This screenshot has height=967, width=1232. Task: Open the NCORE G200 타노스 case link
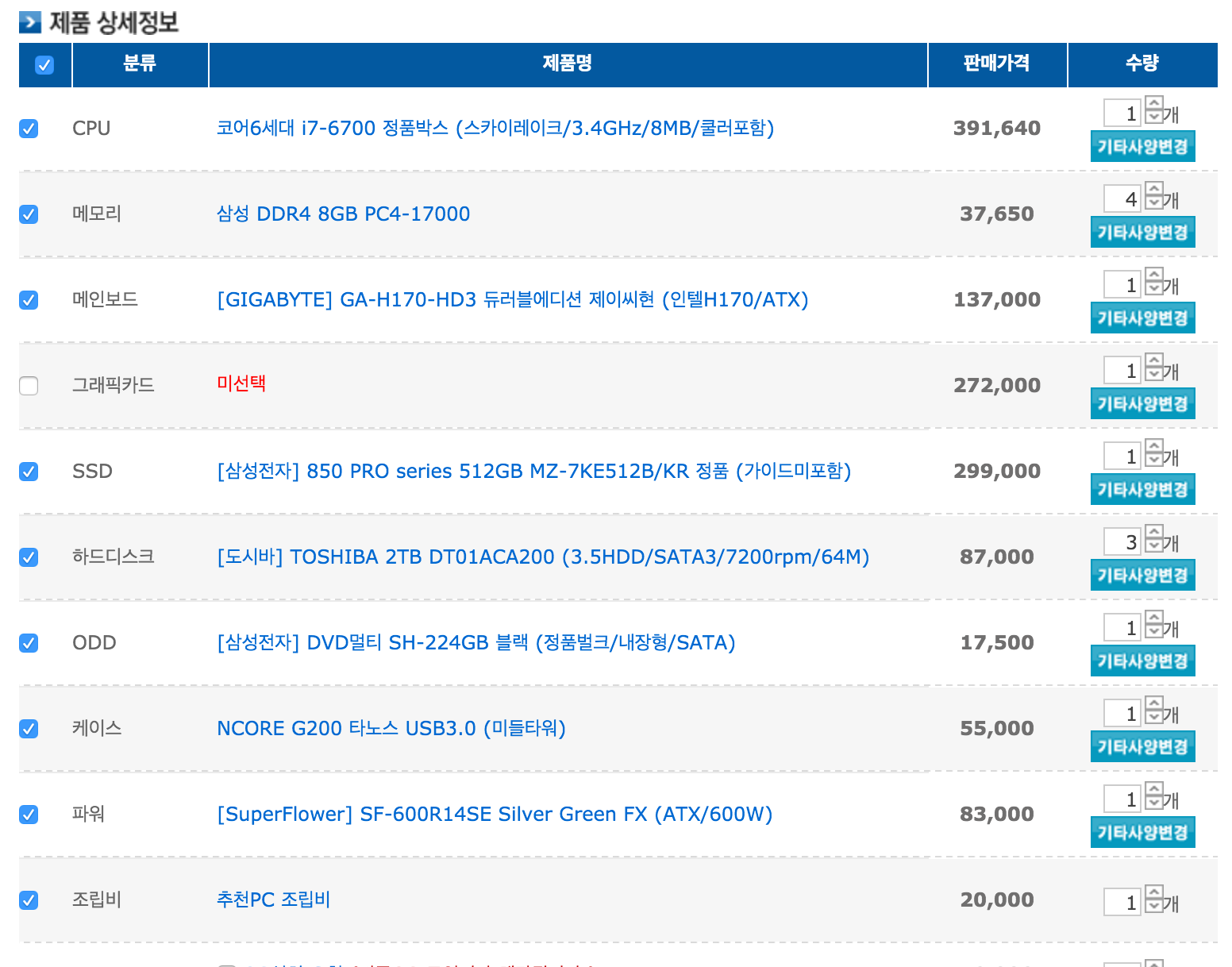[391, 728]
